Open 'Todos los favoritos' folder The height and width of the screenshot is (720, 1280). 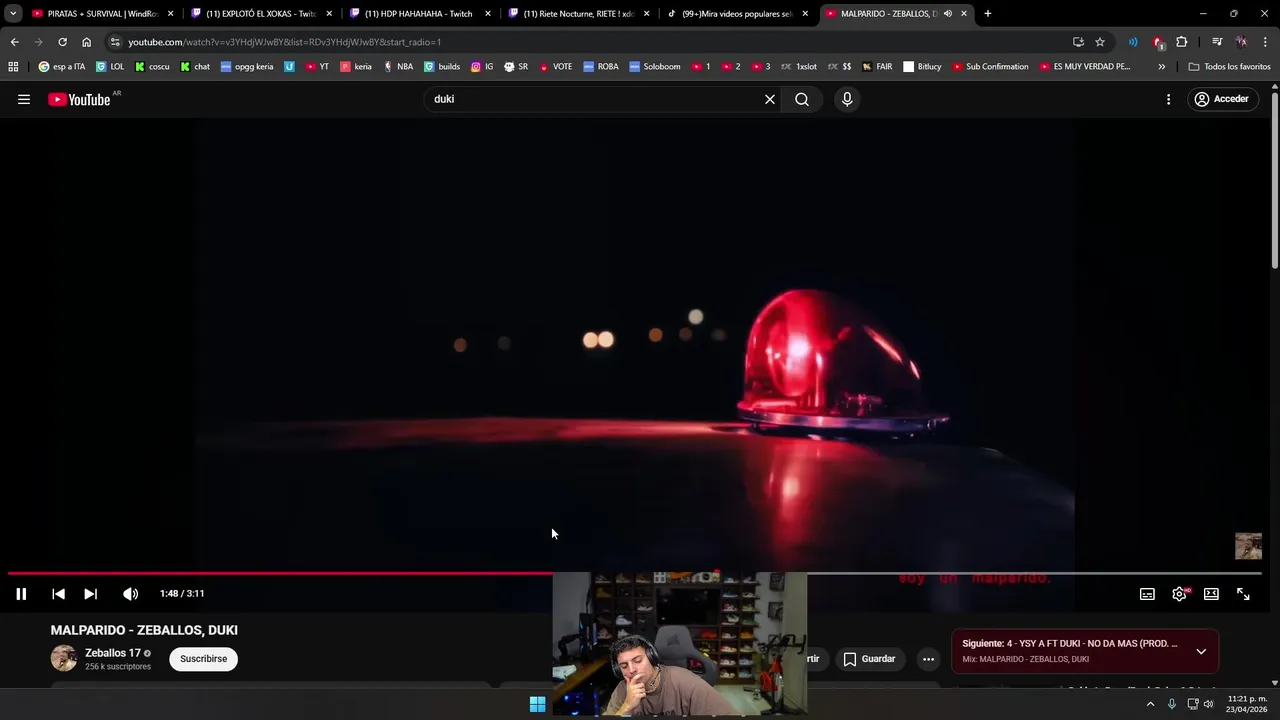tap(1229, 67)
